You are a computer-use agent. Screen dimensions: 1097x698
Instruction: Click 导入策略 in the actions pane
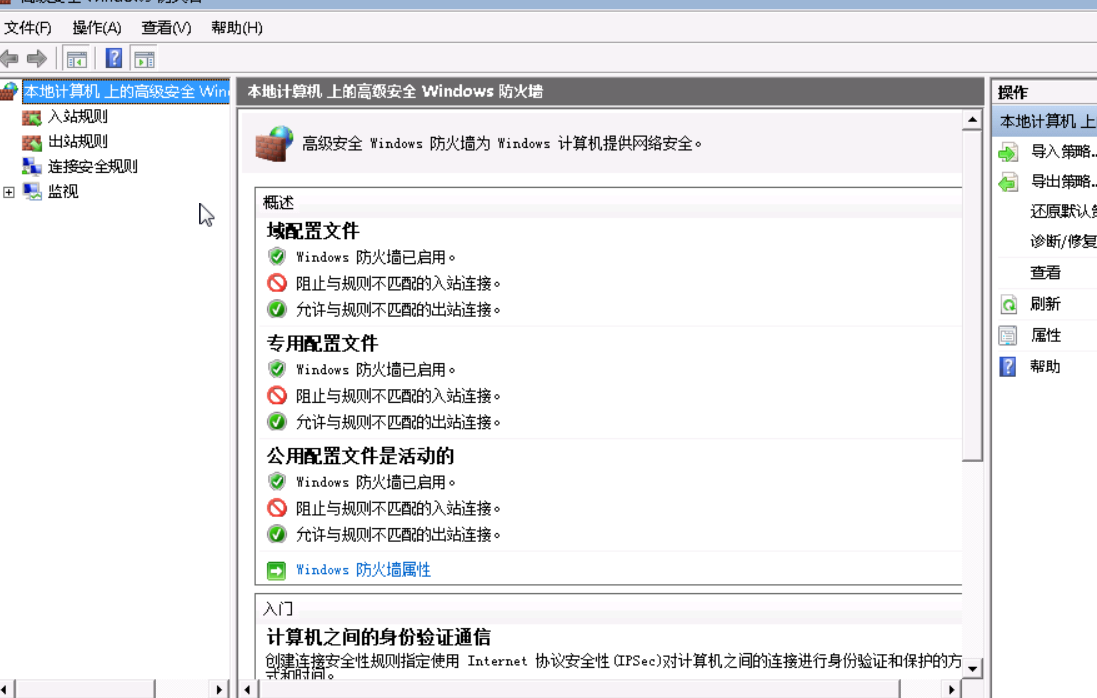(1063, 152)
